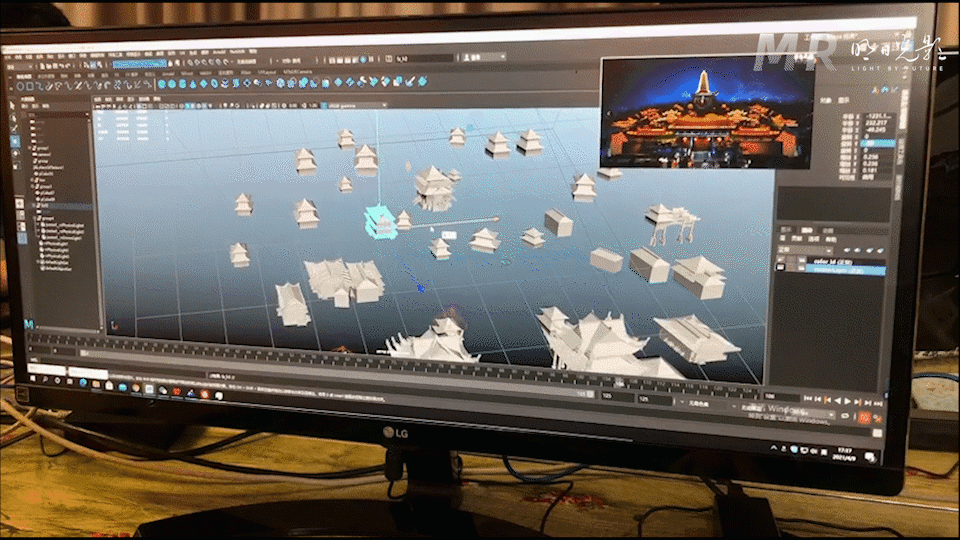Toggle the red Auto Keyframe button
Screen dimensions: 960x540
[x=864, y=418]
